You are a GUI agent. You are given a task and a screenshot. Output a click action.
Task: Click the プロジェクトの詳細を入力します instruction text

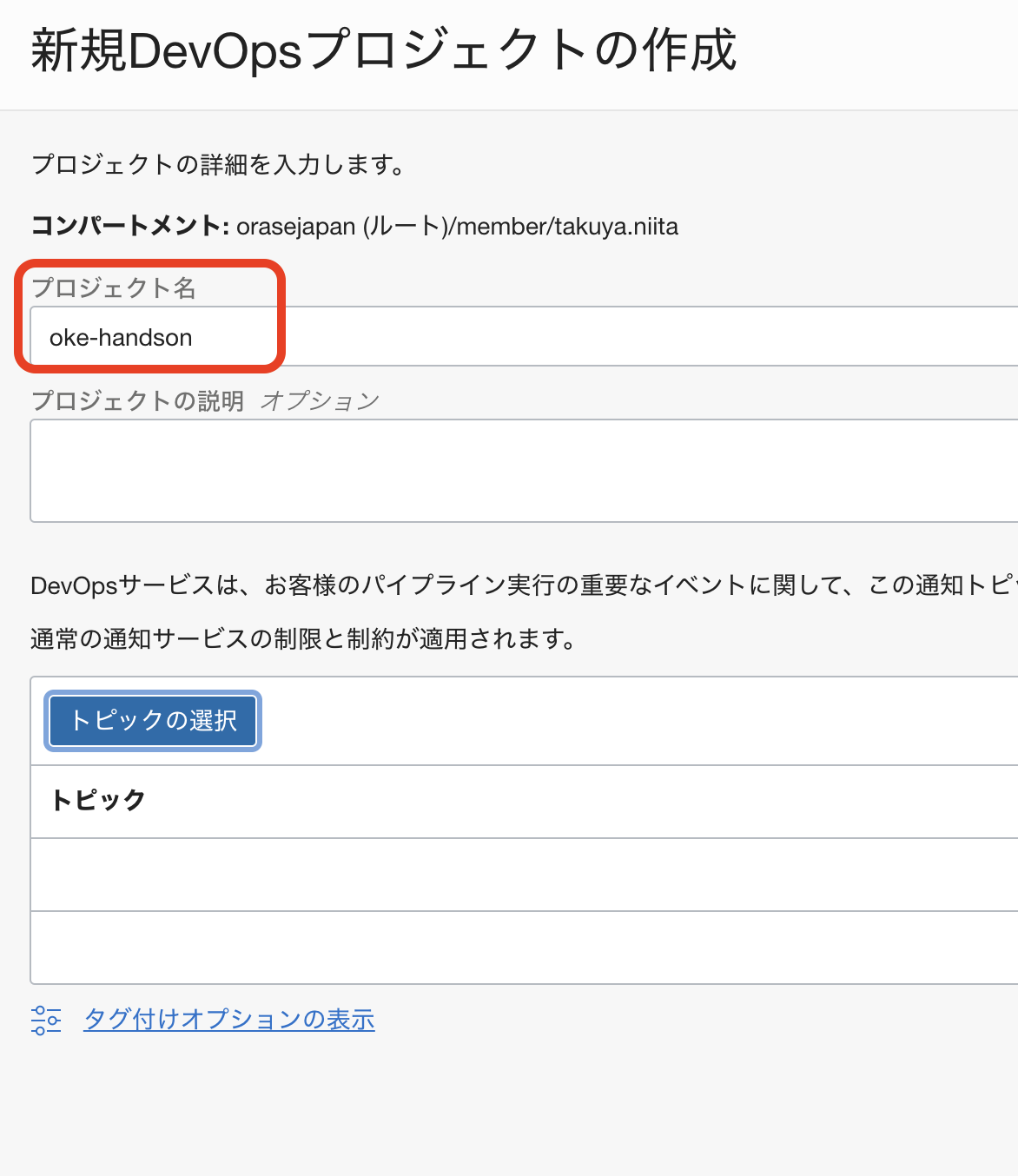pos(218,164)
